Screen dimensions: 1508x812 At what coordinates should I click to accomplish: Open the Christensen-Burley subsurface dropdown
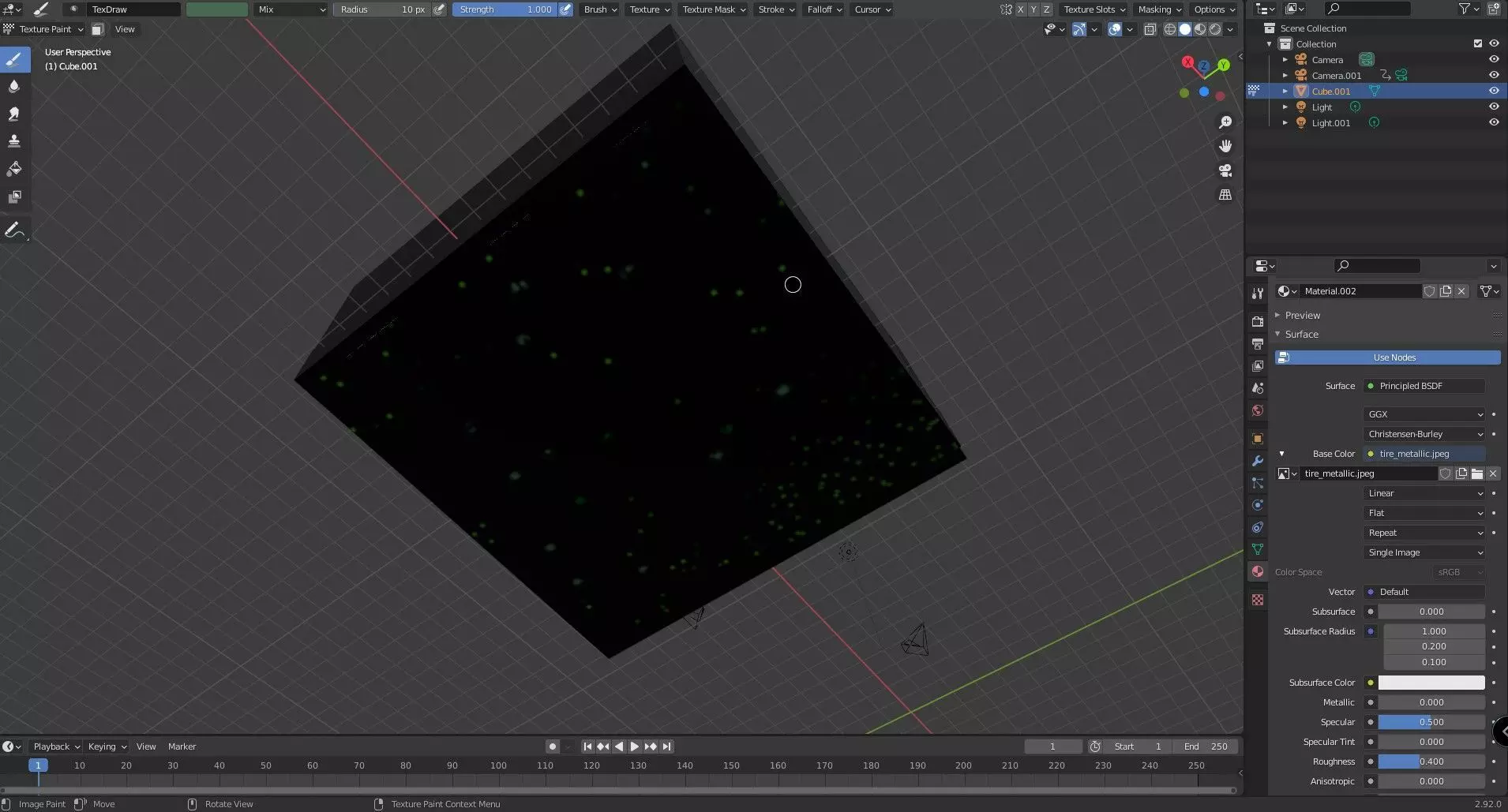[x=1424, y=434]
